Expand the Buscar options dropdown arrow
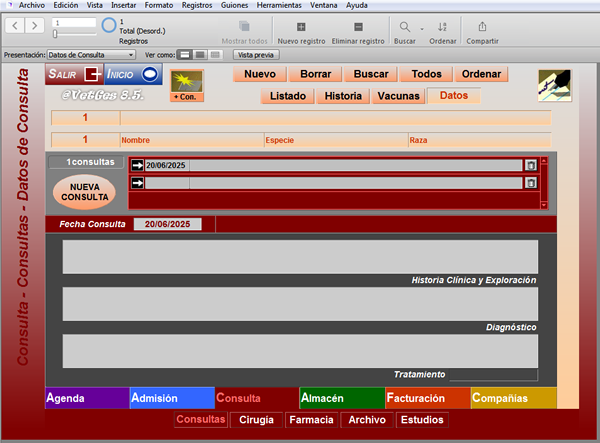The height and width of the screenshot is (443, 600). 422,29
